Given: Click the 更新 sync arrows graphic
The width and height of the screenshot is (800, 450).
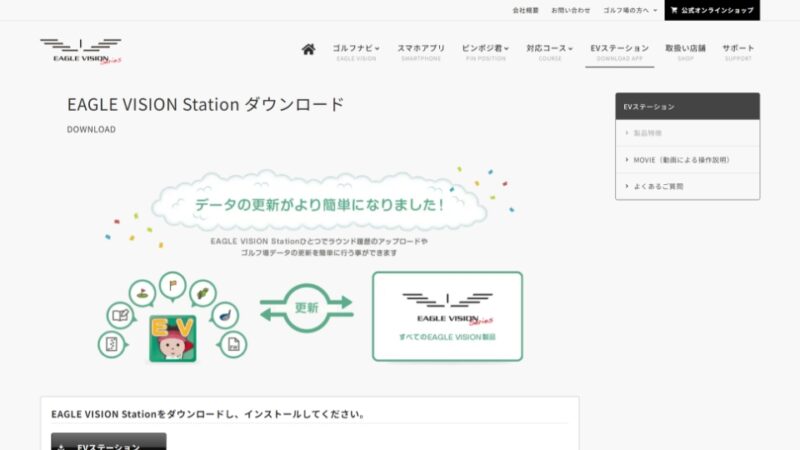Looking at the screenshot, I should click(x=306, y=308).
